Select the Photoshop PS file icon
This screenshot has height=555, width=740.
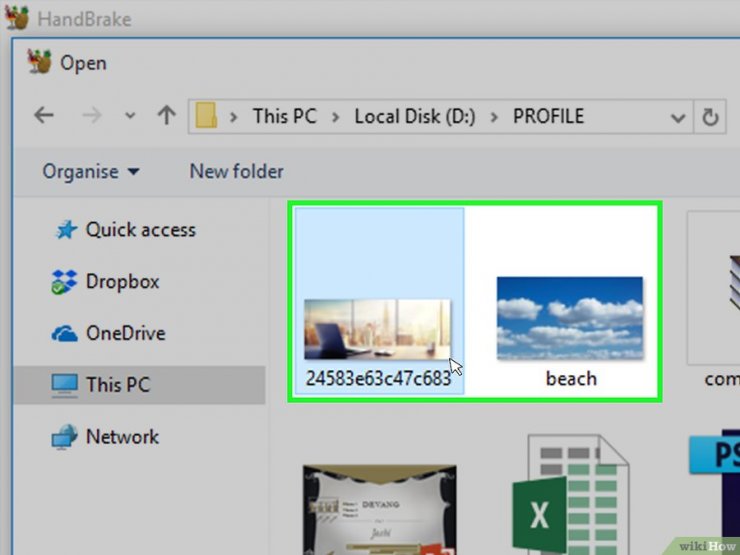pyautogui.click(x=715, y=491)
